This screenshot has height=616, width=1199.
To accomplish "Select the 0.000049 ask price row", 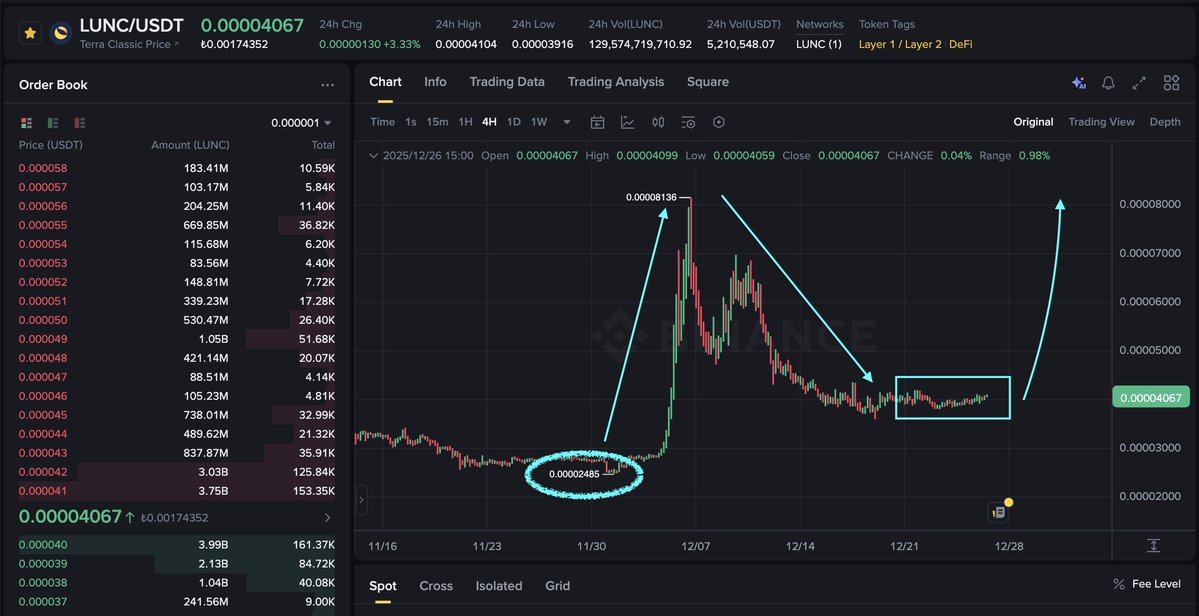I will 177,339.
